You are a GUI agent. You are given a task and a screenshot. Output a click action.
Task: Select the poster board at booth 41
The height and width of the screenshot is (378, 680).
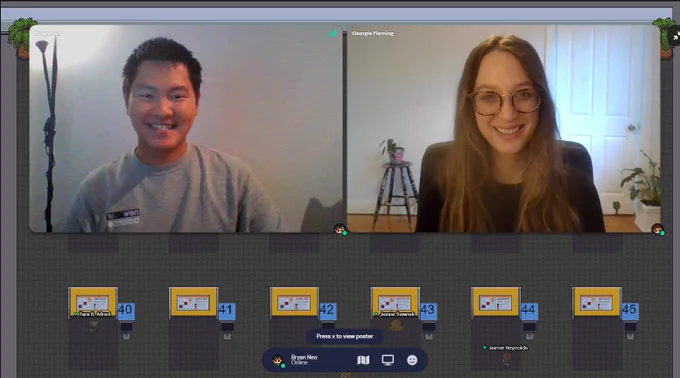[193, 302]
